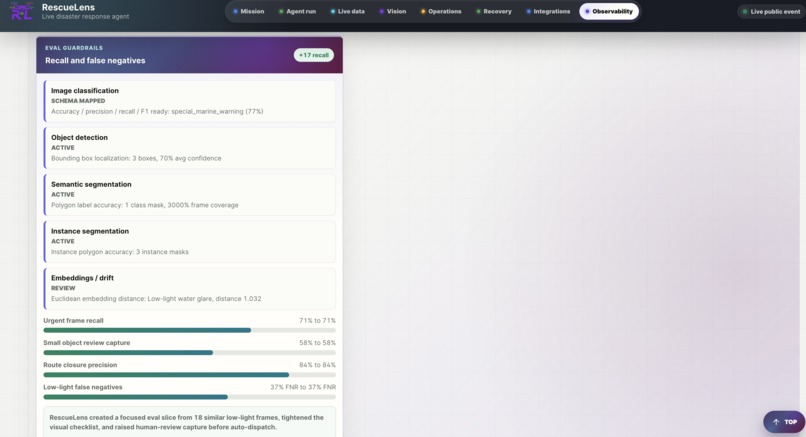
Task: Click the RescueLens app title
Action: click(x=68, y=7)
